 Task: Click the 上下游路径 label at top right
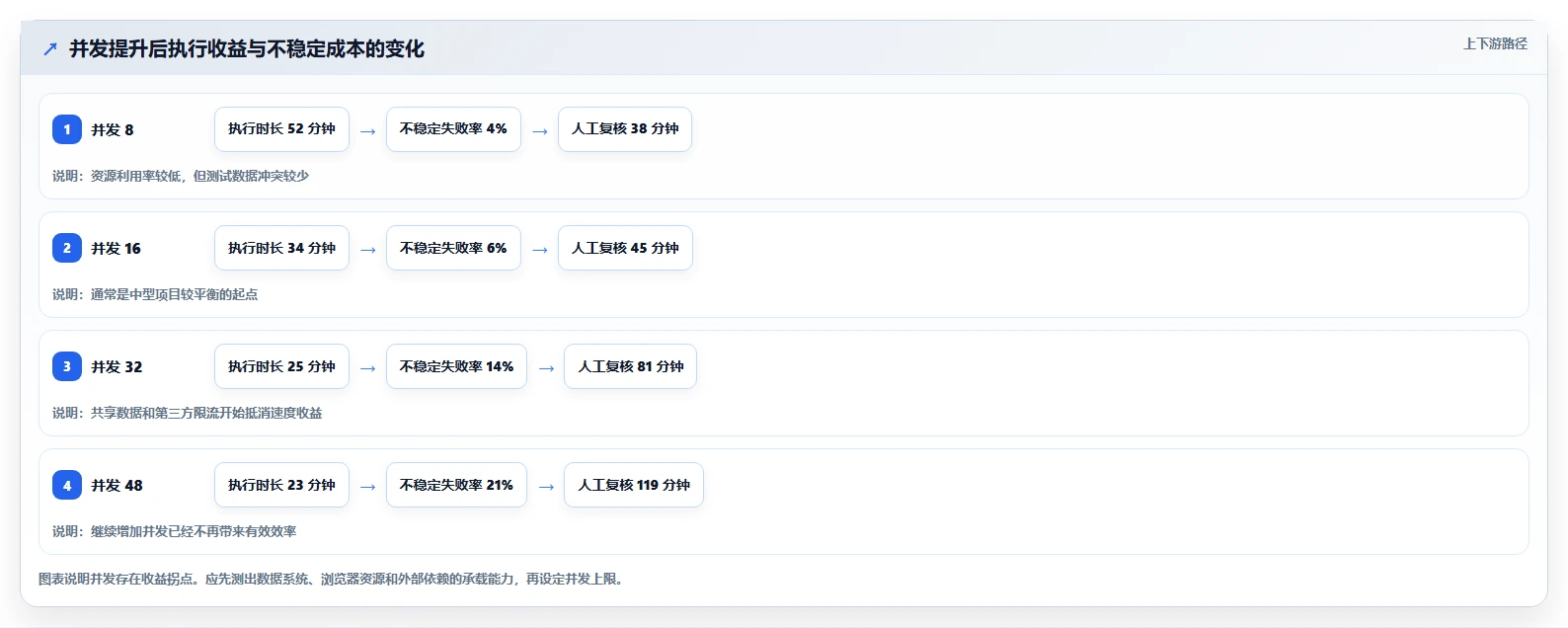click(1495, 43)
